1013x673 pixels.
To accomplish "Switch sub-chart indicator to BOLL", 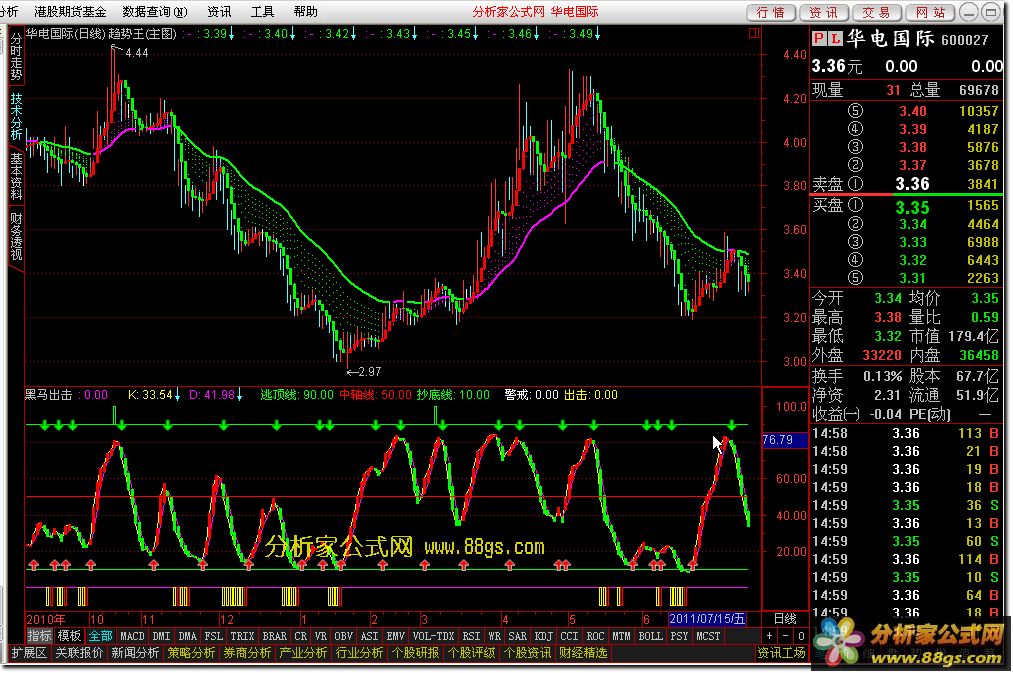I will click(x=651, y=636).
